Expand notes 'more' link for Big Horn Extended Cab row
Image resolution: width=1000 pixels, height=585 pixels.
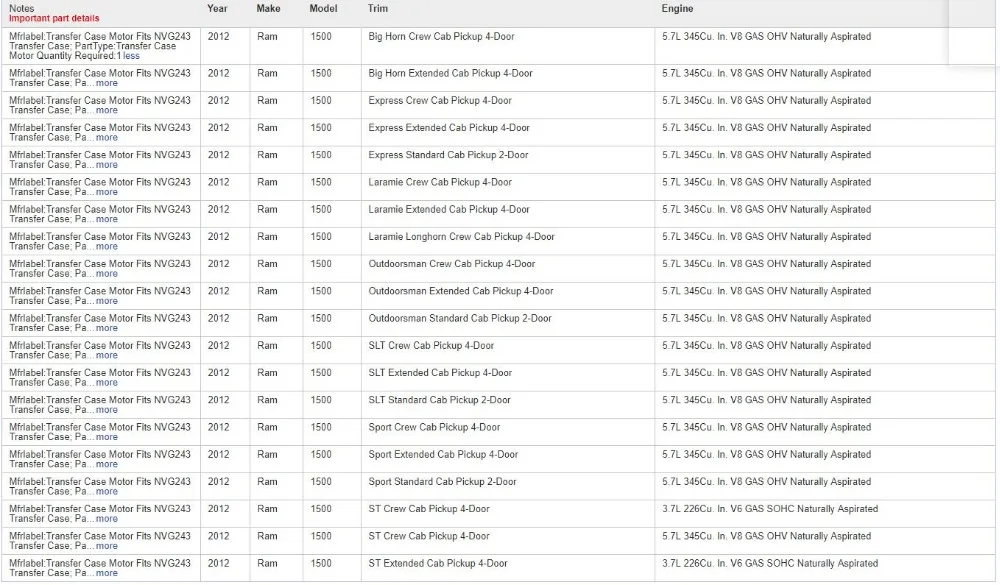pyautogui.click(x=107, y=83)
